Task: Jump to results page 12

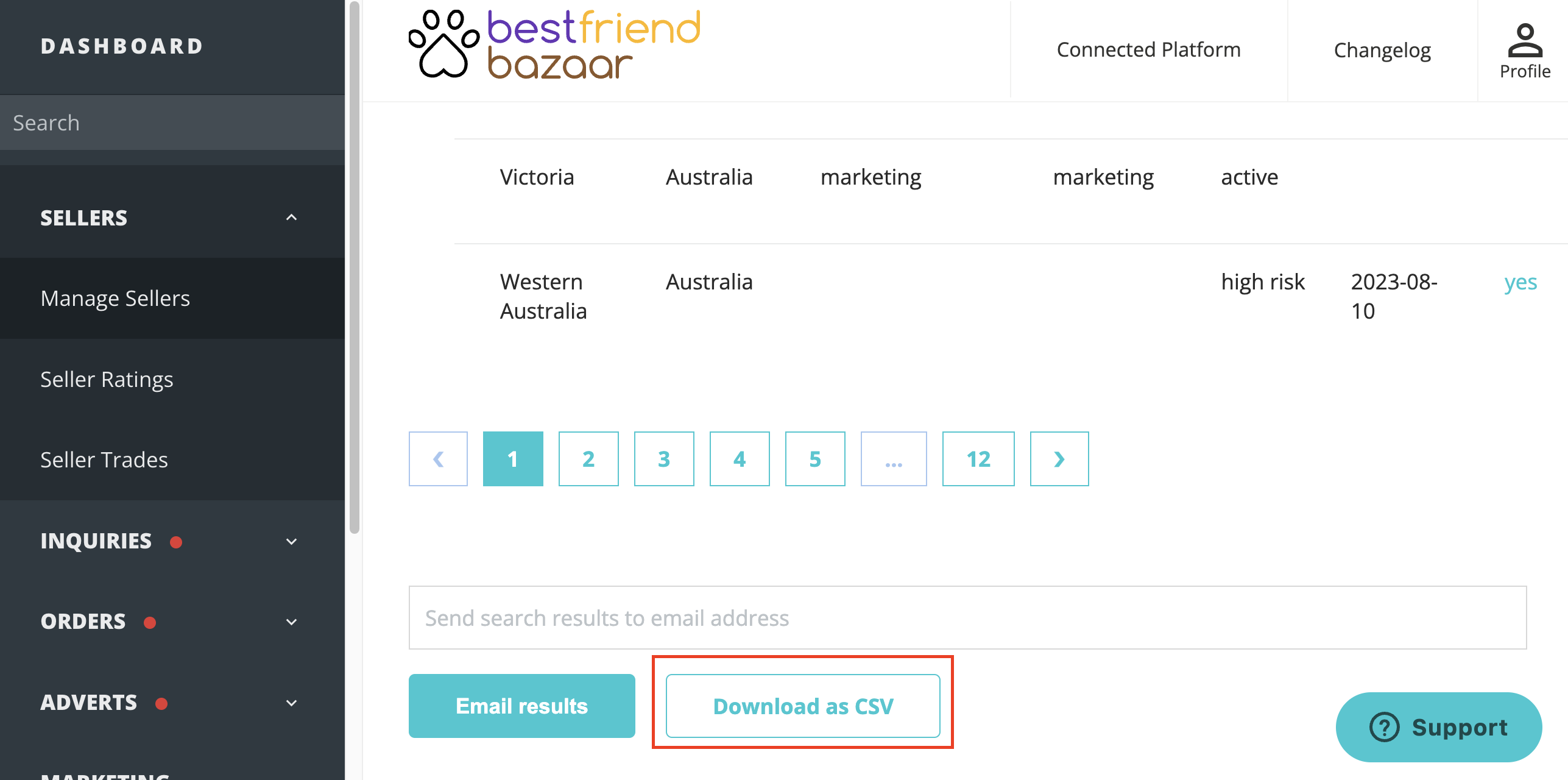Action: click(978, 459)
